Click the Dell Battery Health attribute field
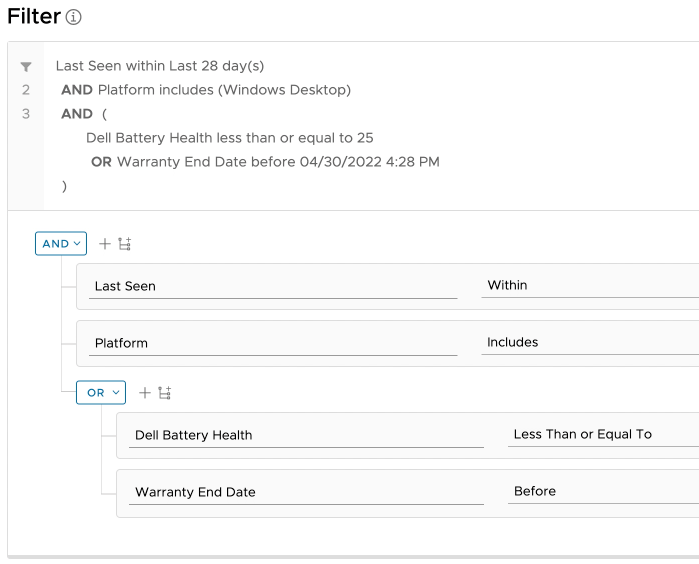 pos(306,436)
